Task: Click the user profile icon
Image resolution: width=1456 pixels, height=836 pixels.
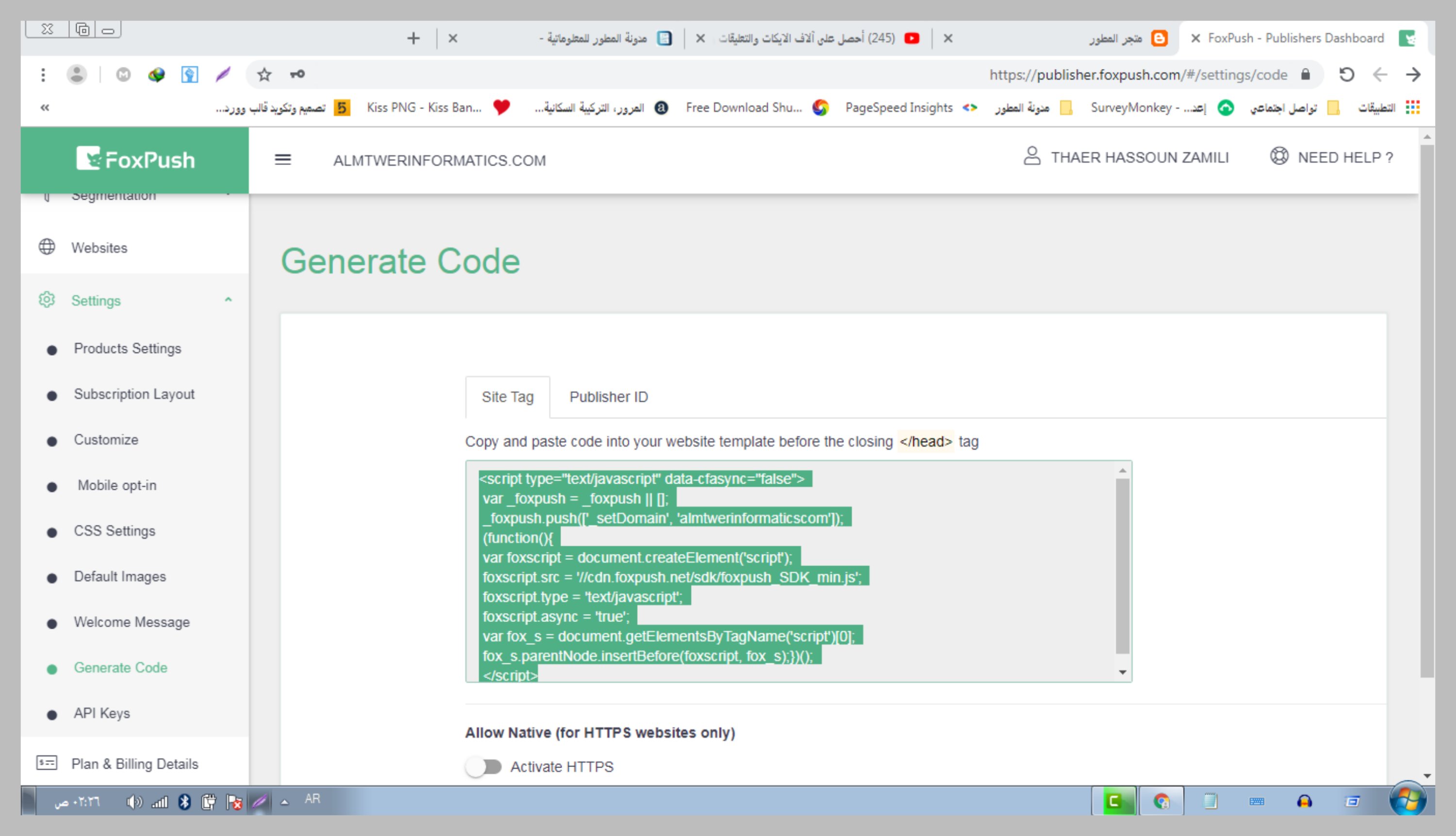Action: pos(1031,156)
